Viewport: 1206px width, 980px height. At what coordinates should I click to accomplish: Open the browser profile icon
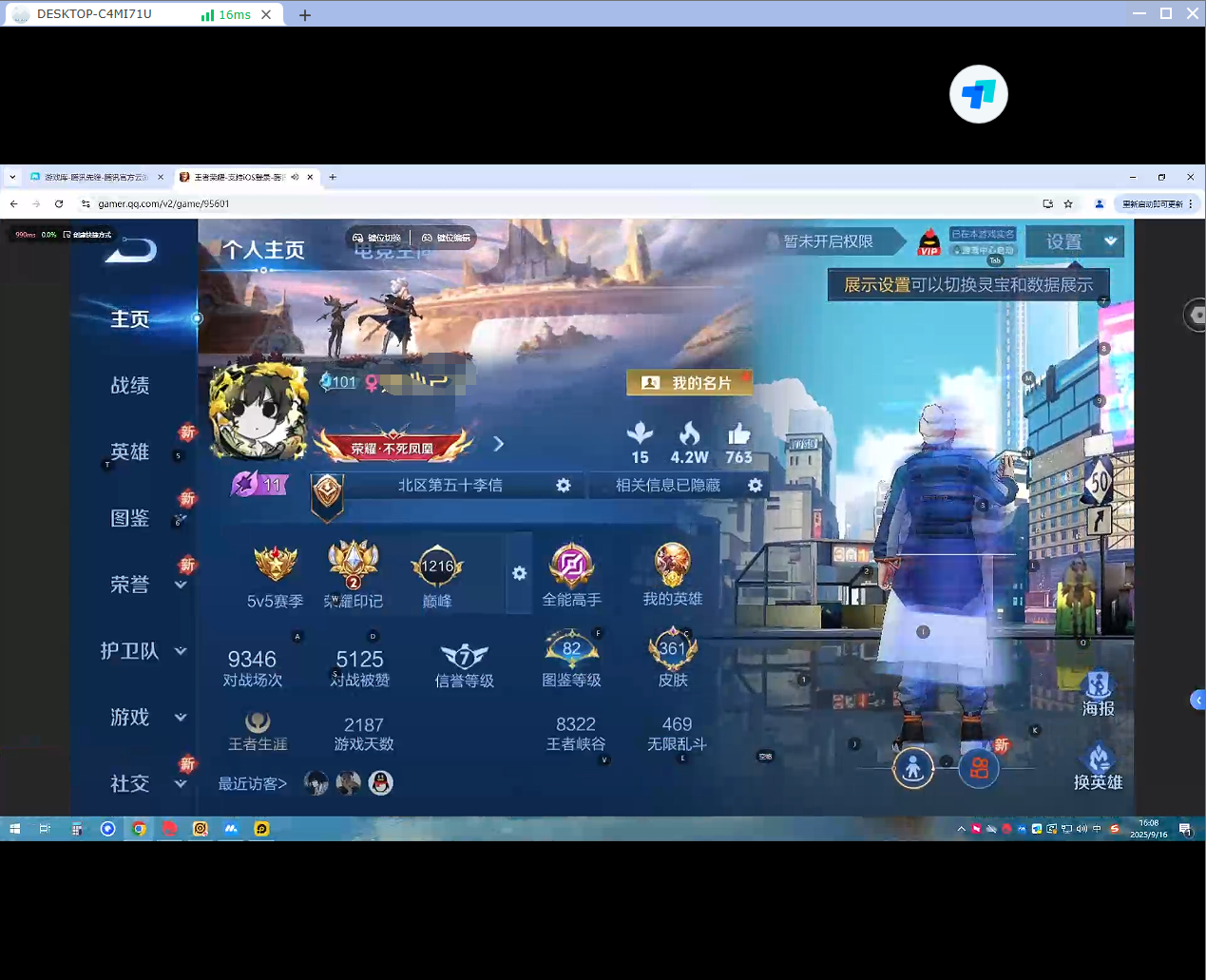point(1100,203)
